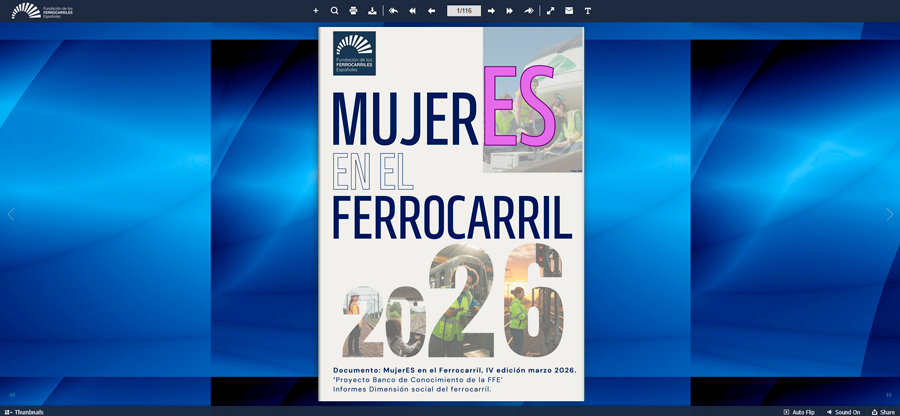Toggle fullscreen mode

[550, 11]
